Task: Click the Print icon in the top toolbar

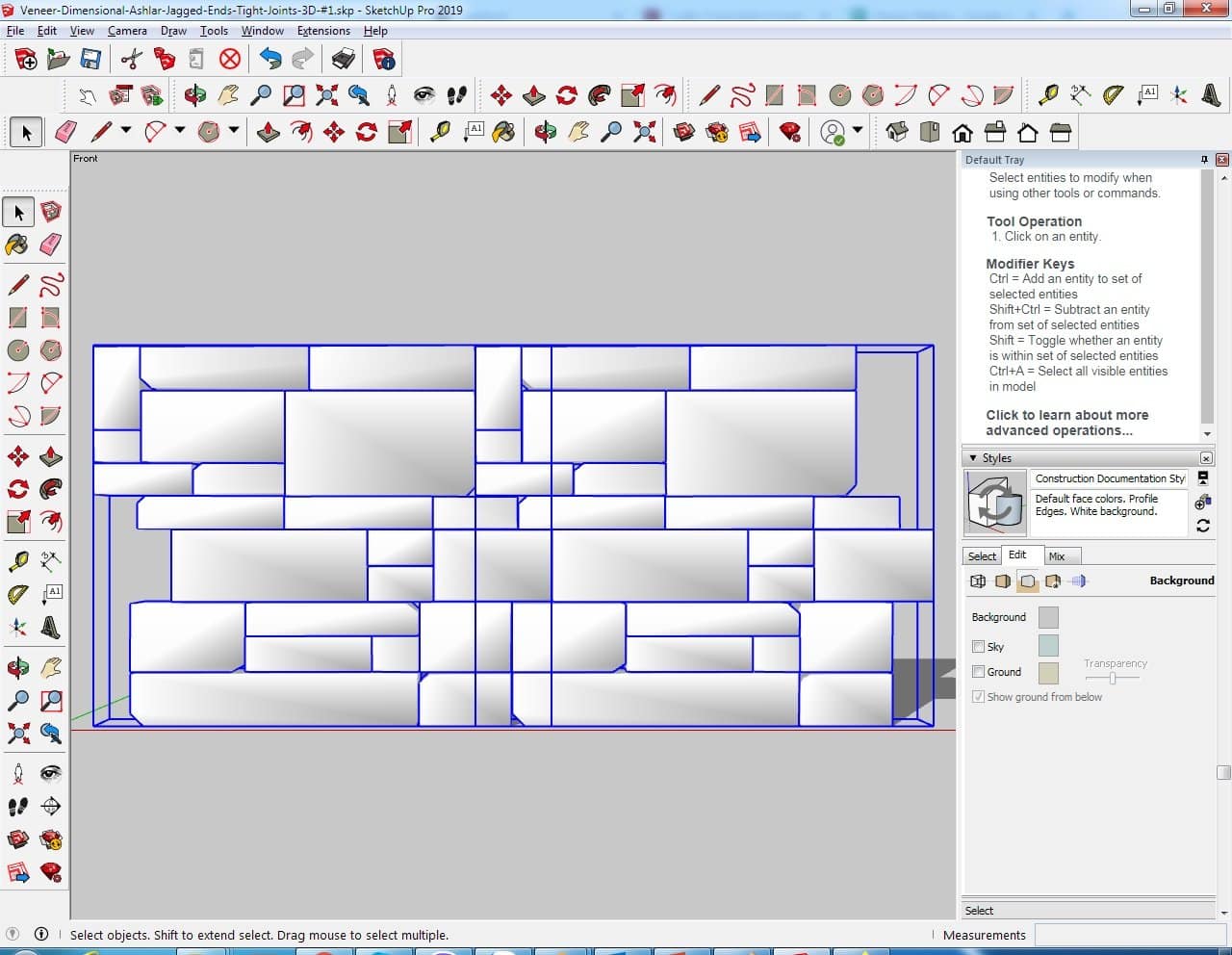Action: [344, 60]
